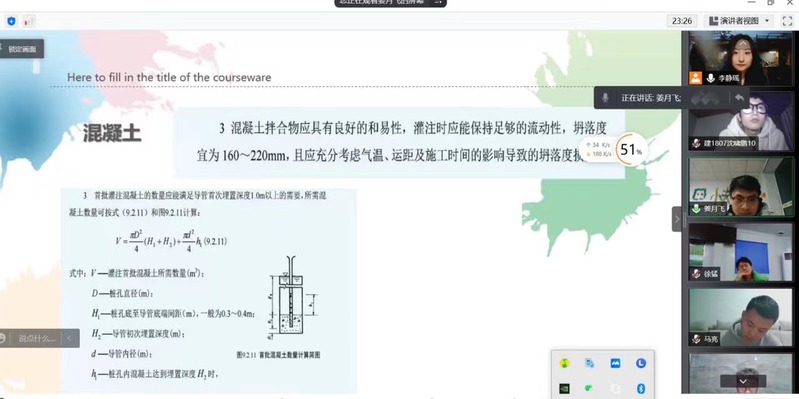Collapse the chat bar with left arrow
799x399 pixels.
click(x=69, y=338)
